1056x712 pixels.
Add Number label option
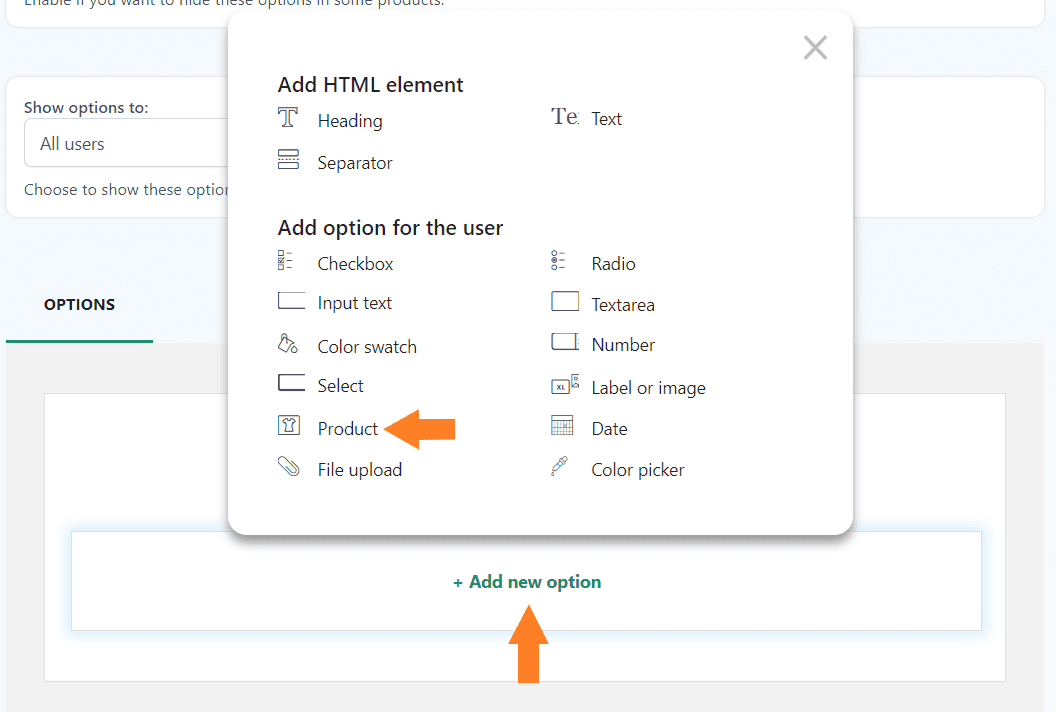pyautogui.click(x=623, y=344)
